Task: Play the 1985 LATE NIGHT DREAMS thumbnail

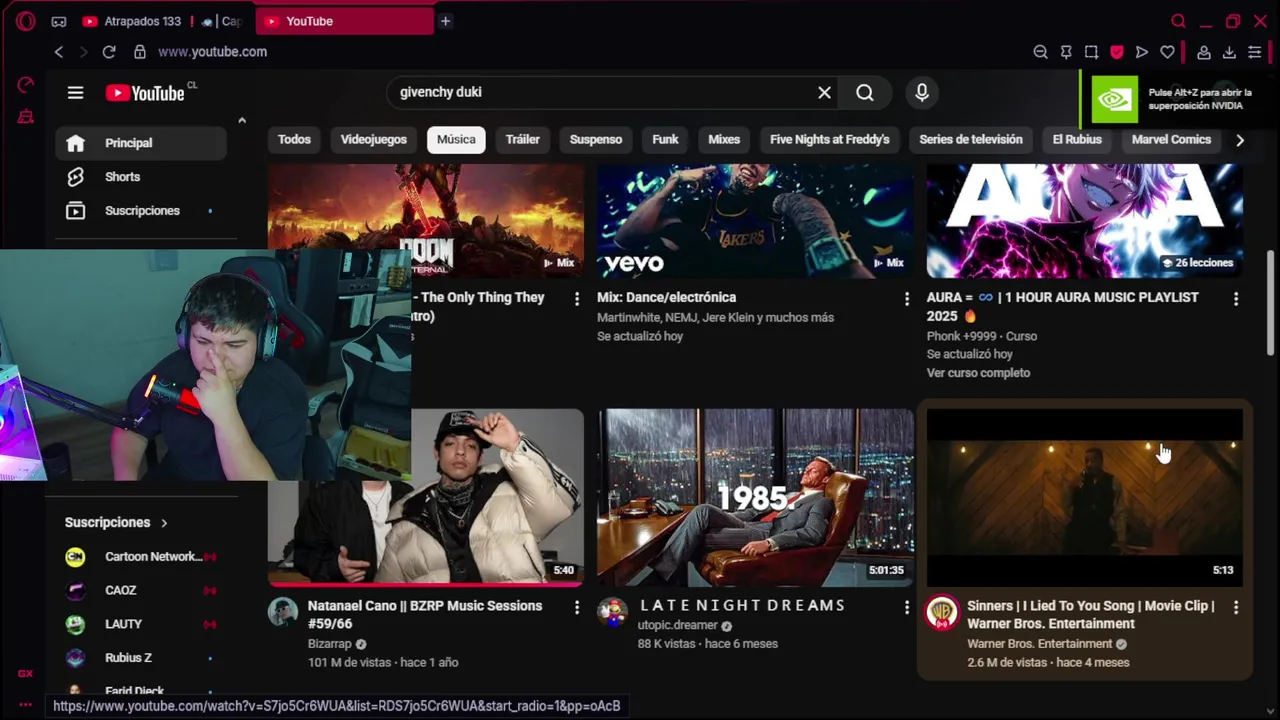Action: pos(755,497)
